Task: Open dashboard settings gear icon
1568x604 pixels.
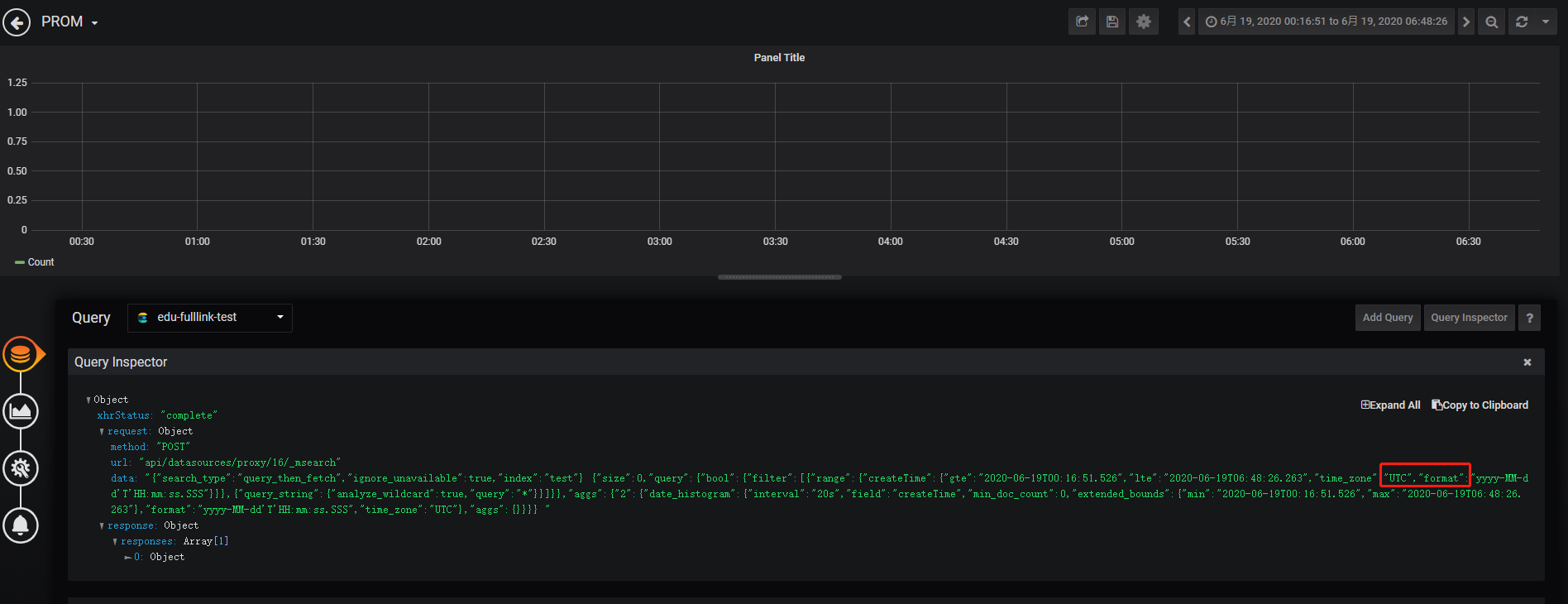Action: (x=1144, y=22)
